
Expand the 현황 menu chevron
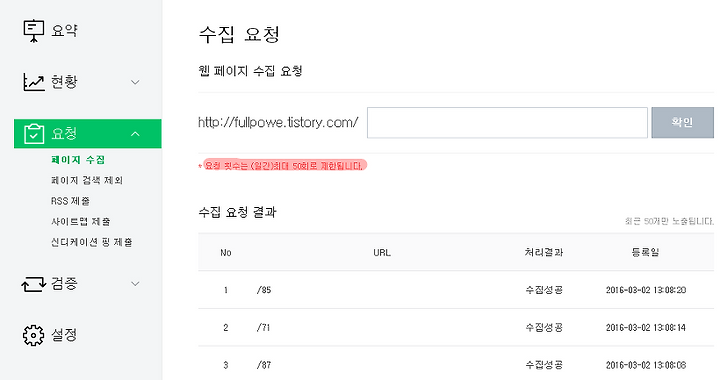click(x=135, y=83)
